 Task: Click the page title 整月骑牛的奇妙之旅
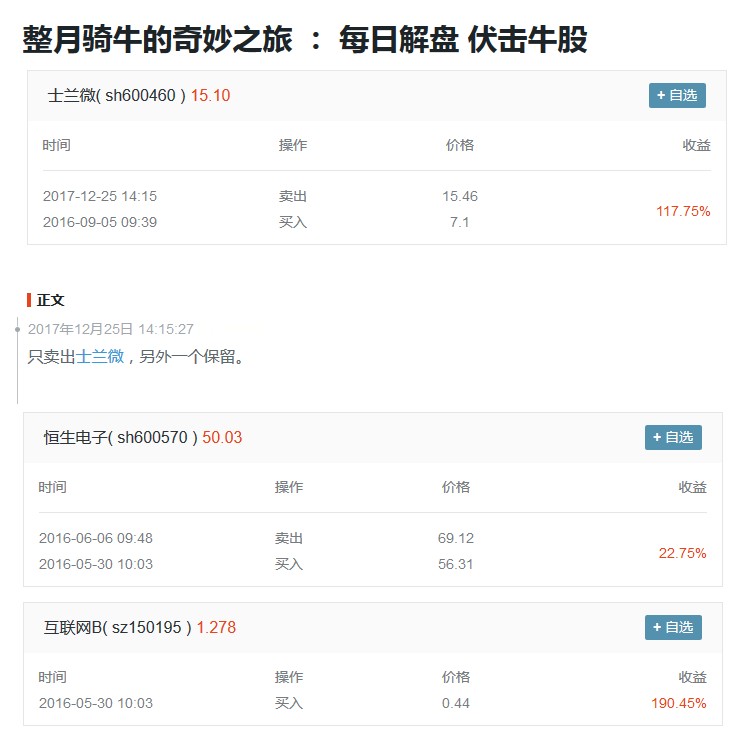(x=158, y=40)
